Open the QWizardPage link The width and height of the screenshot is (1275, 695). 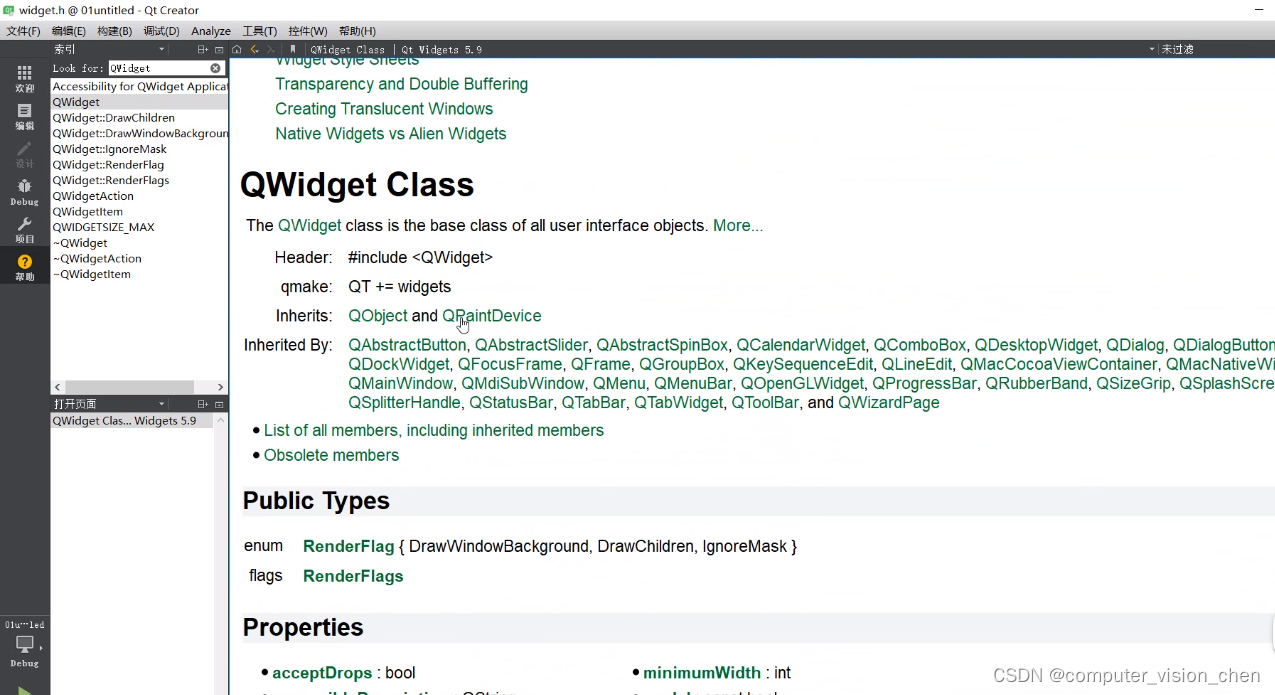(889, 403)
